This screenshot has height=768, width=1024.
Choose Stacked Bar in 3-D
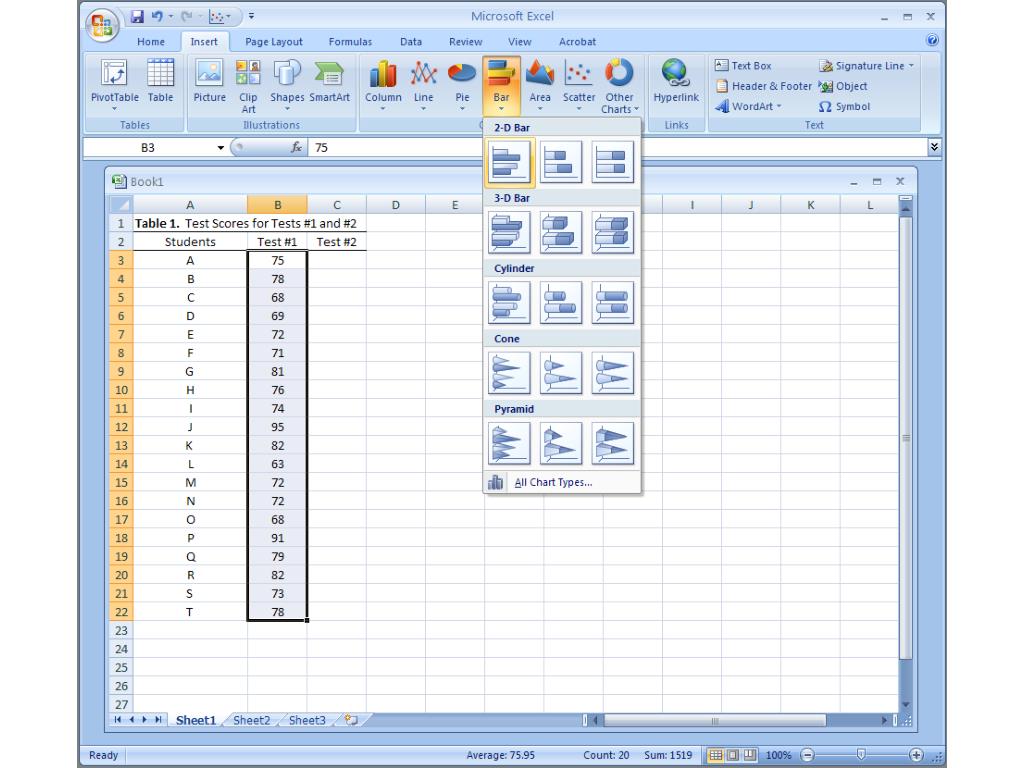[561, 232]
